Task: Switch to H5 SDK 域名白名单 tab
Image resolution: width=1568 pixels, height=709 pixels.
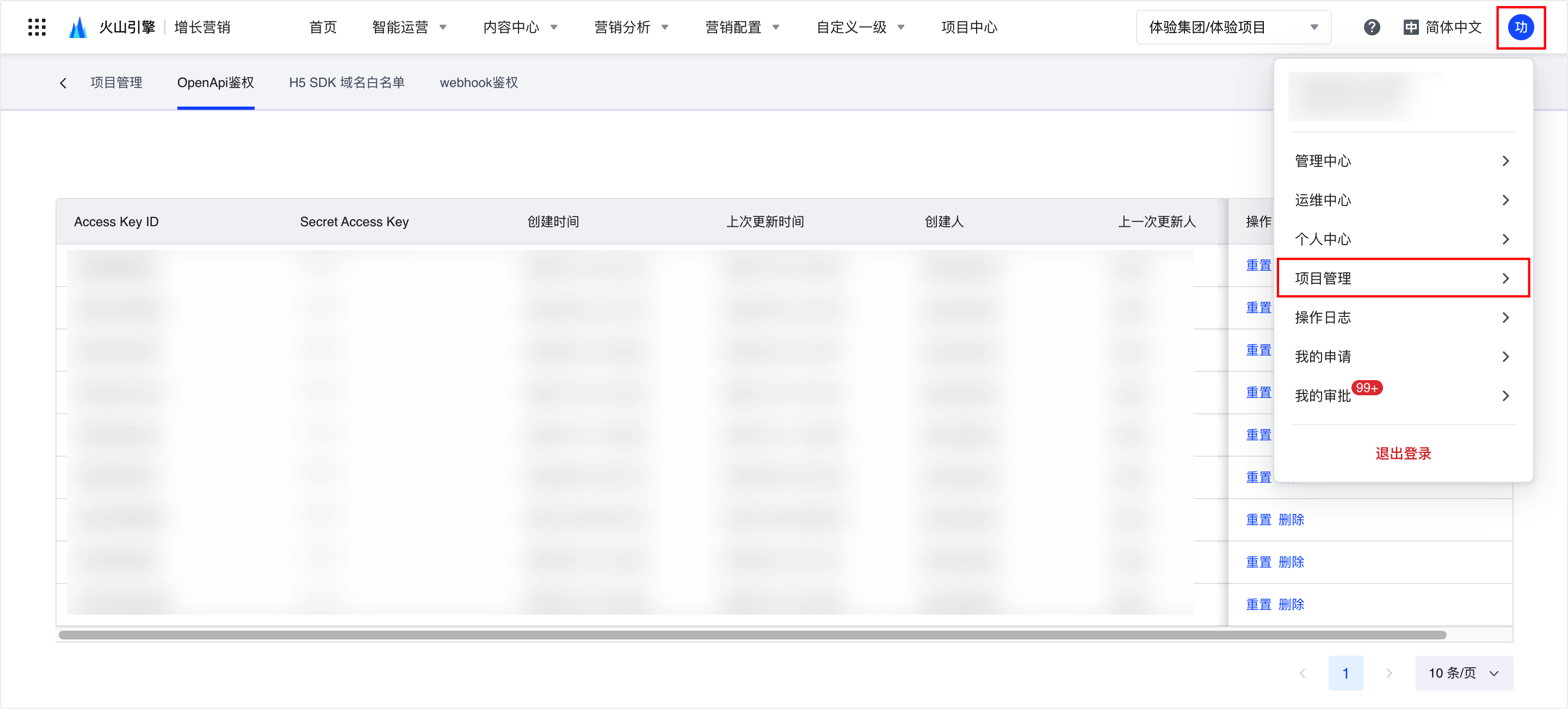Action: (347, 83)
